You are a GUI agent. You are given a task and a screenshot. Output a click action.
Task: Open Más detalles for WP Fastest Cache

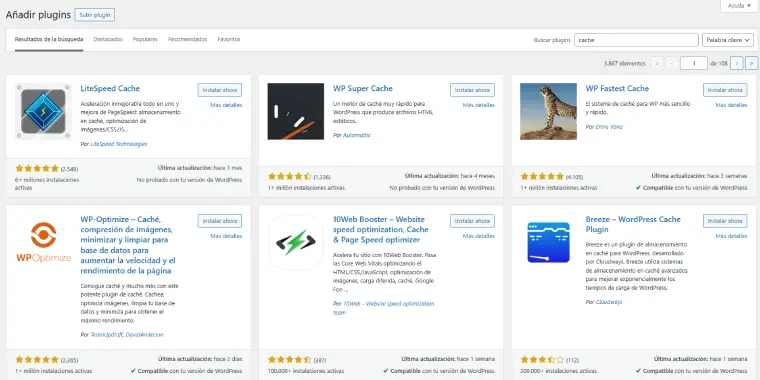731,105
